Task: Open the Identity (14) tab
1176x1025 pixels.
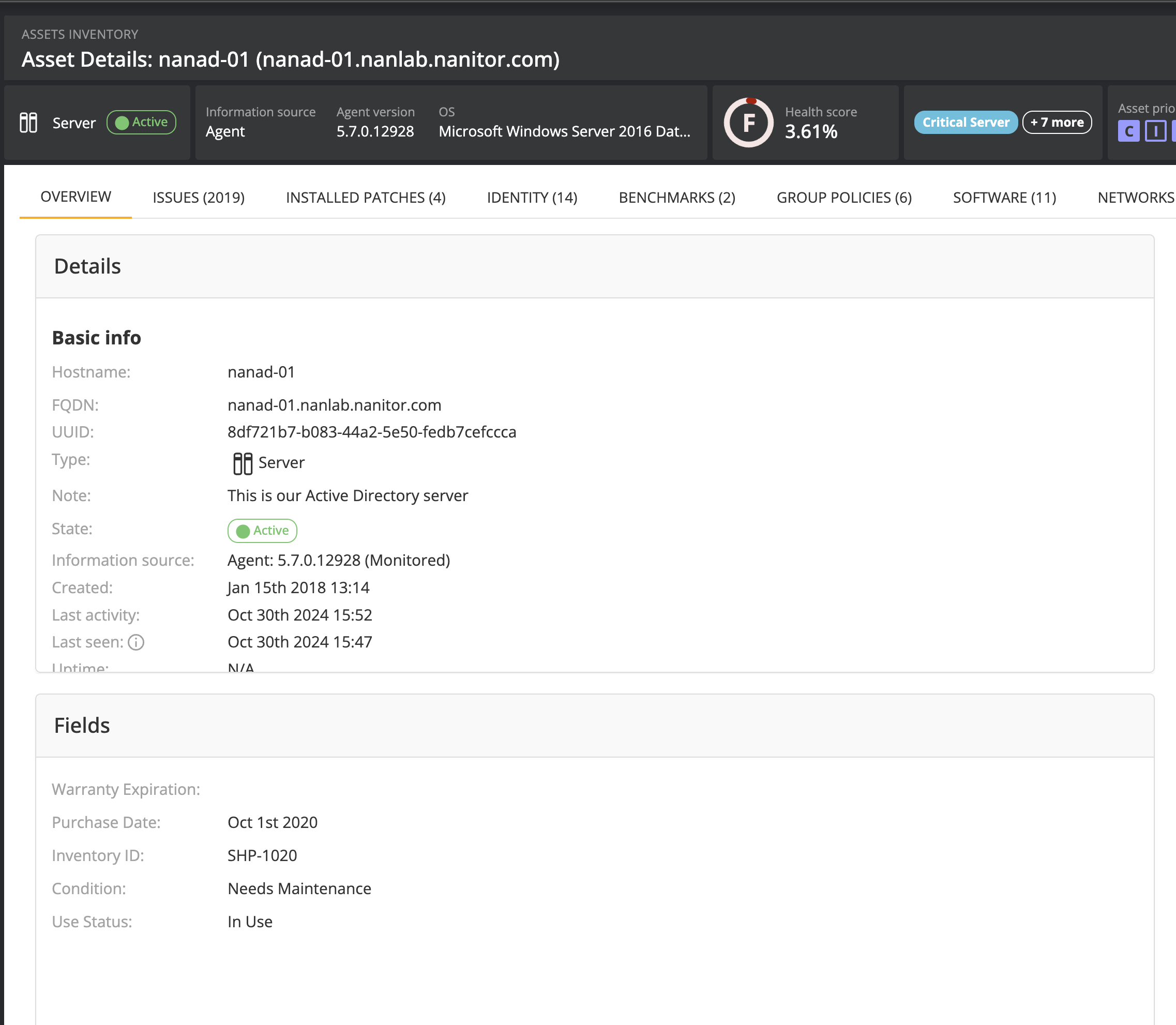Action: [x=532, y=198]
